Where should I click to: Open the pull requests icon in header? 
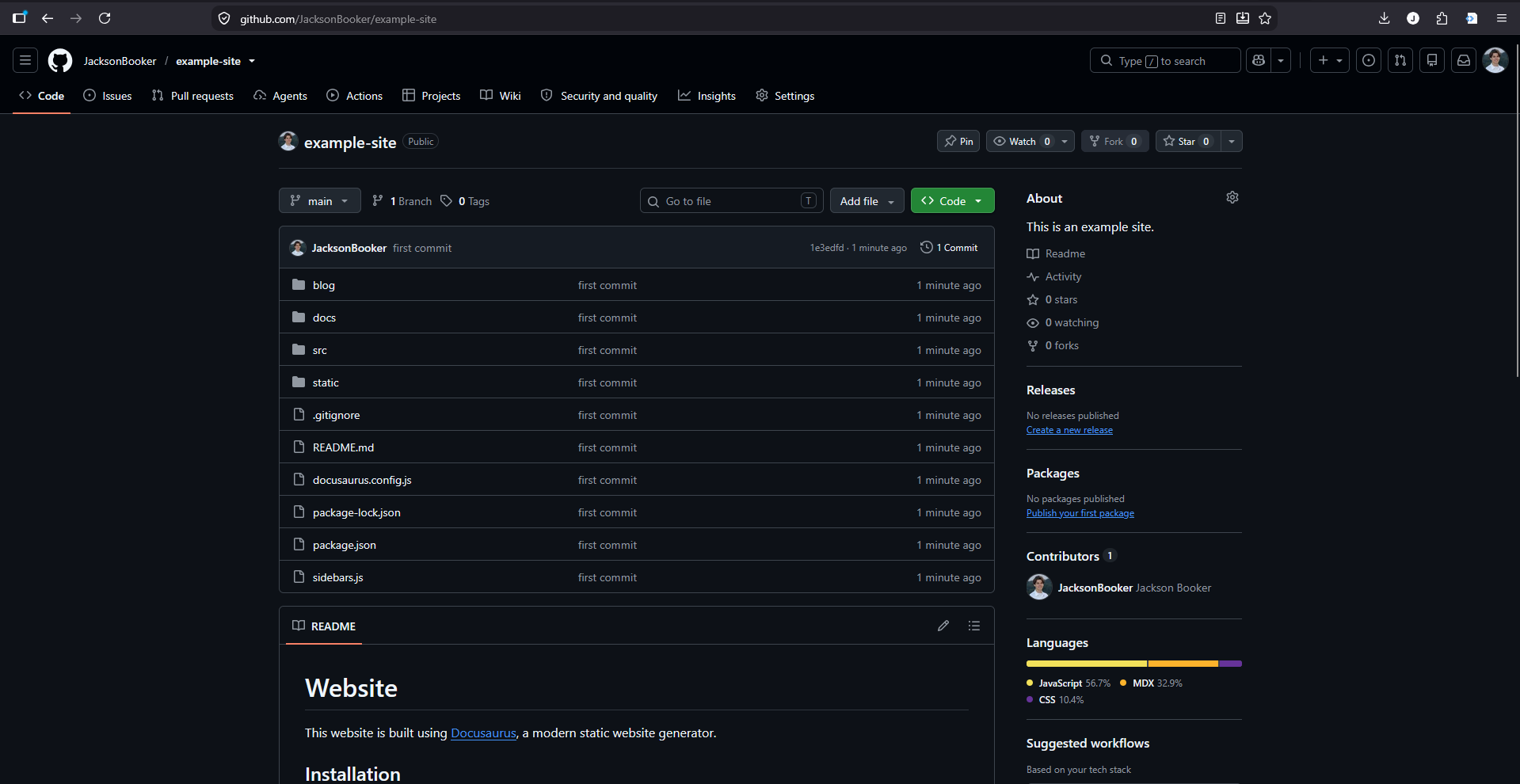1400,60
